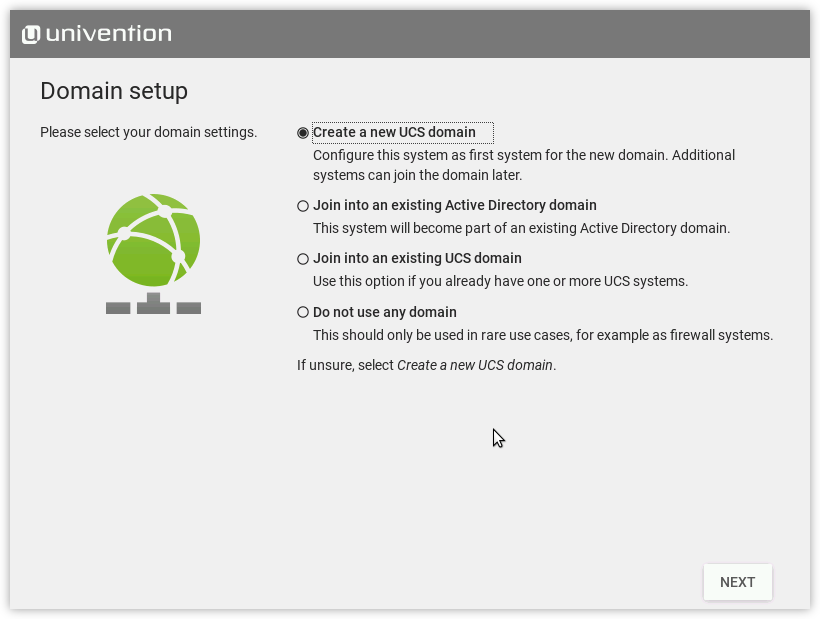Screen dimensions: 820x619
Task: Click the "Use this option if you already have" description
Action: pos(500,281)
